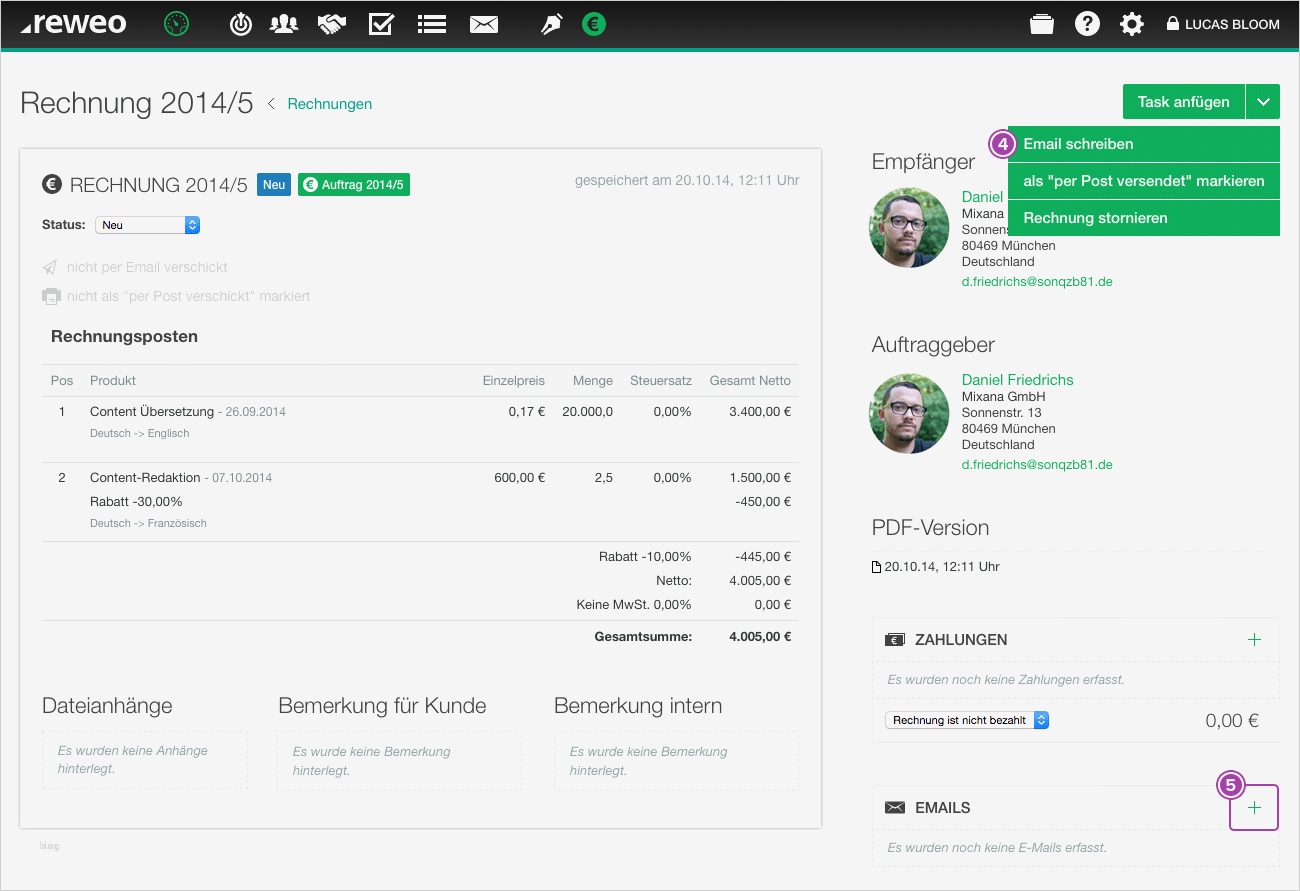This screenshot has width=1300, height=891.
Task: Click the empty Bemerkung für Kunde box
Action: [x=399, y=761]
